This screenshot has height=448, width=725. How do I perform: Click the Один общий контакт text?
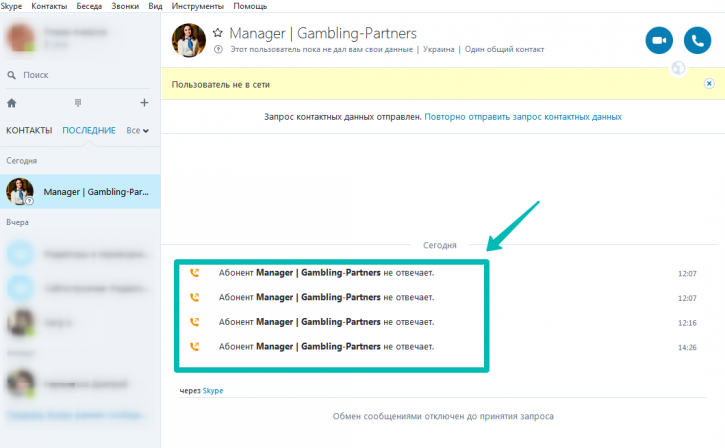click(504, 49)
